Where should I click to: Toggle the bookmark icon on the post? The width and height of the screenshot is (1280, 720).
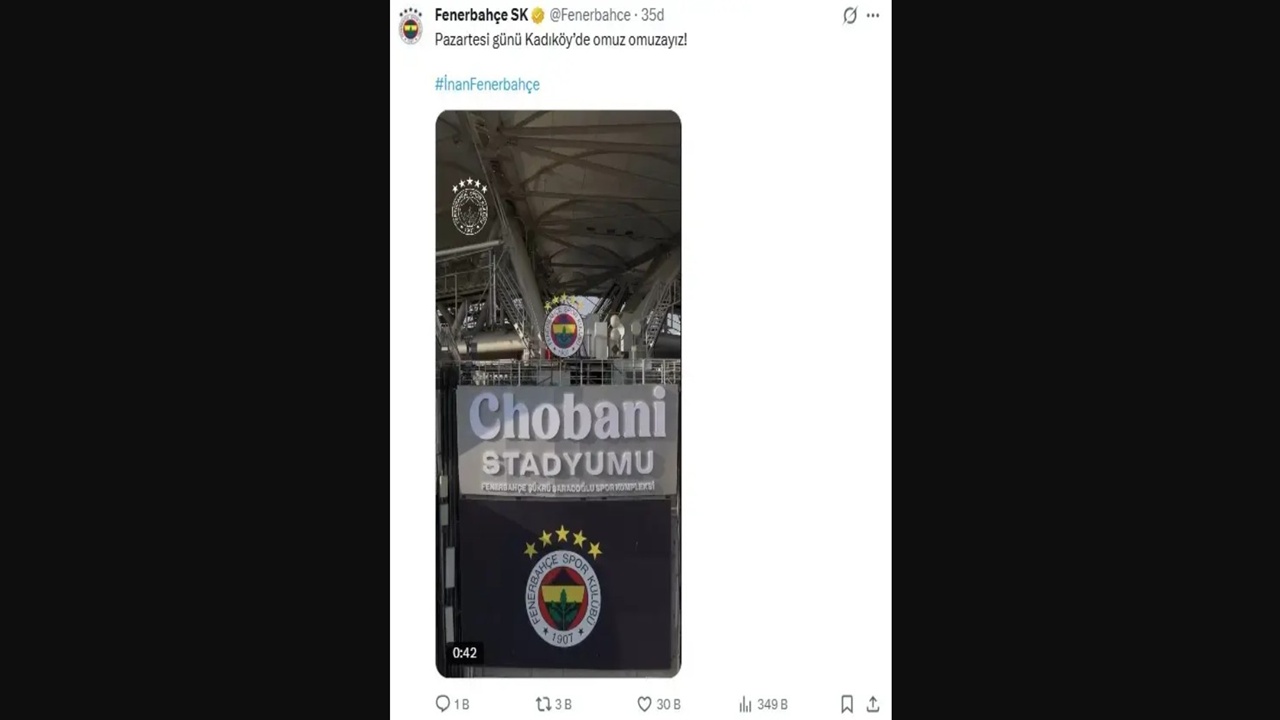(x=847, y=704)
